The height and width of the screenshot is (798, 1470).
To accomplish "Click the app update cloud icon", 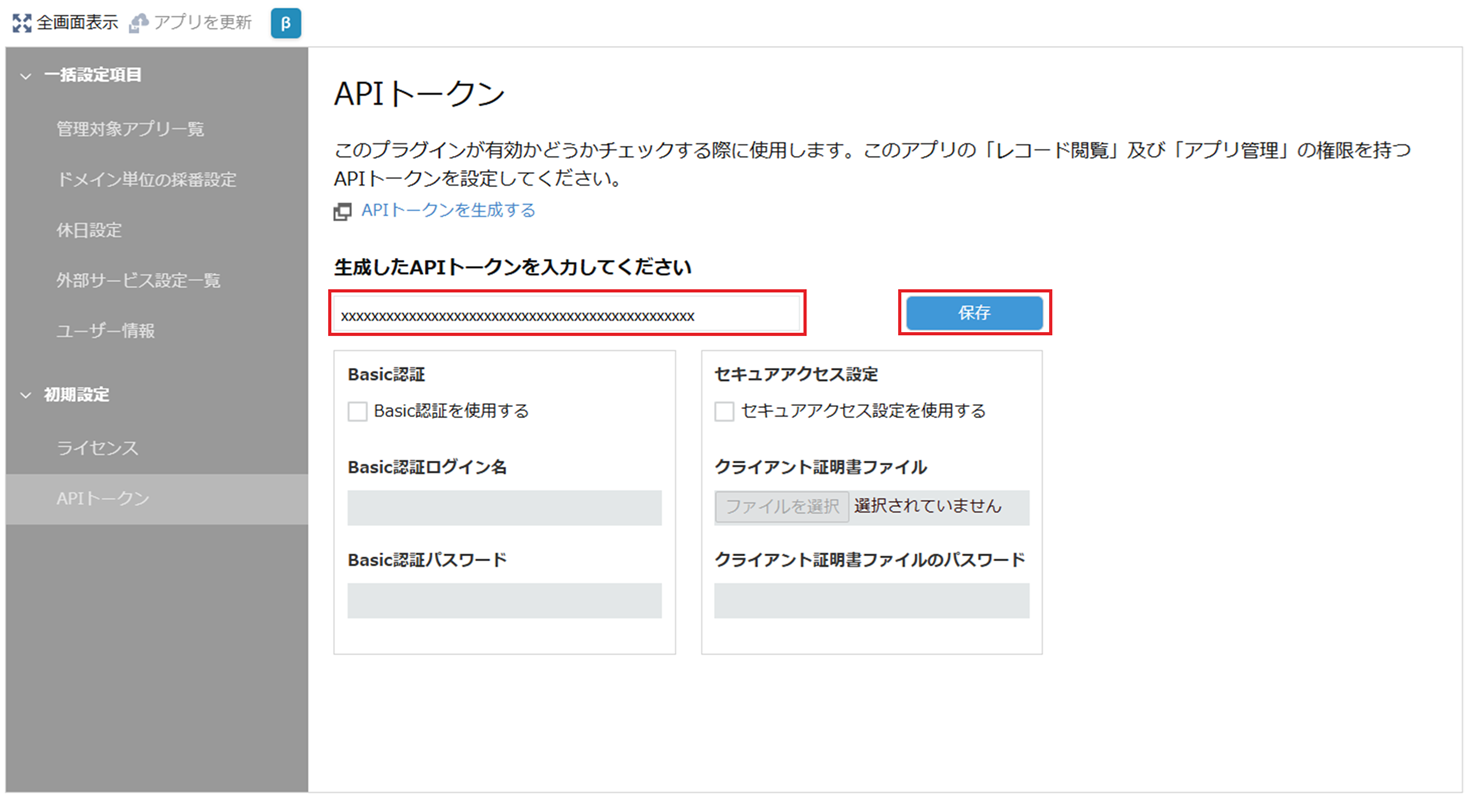I will (x=139, y=22).
